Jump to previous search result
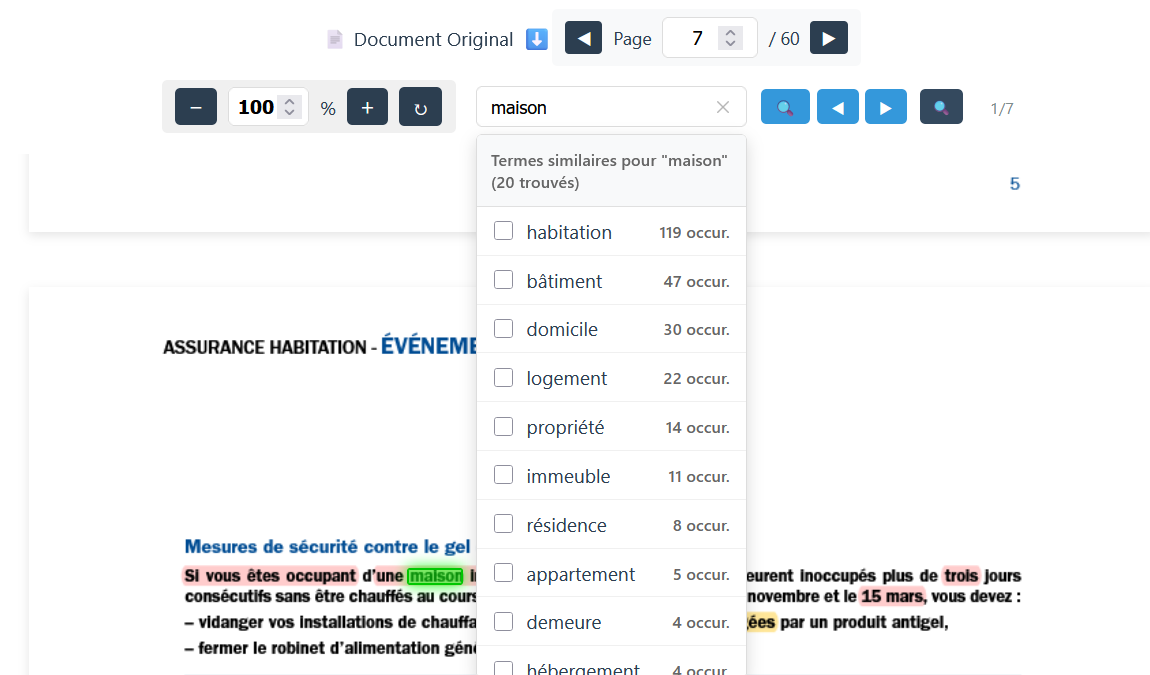 (838, 107)
